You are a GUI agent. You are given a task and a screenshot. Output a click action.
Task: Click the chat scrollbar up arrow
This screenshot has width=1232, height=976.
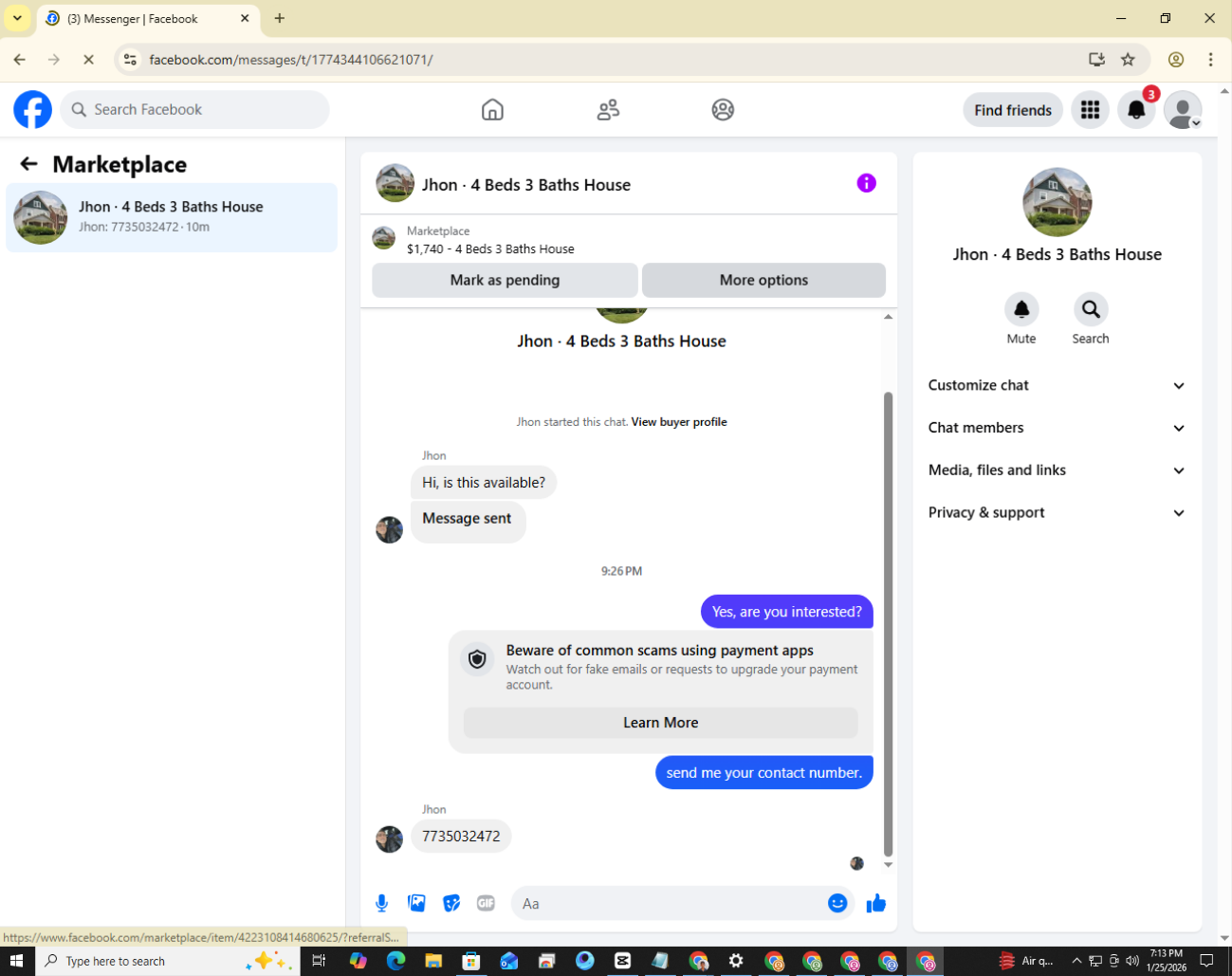pos(888,317)
